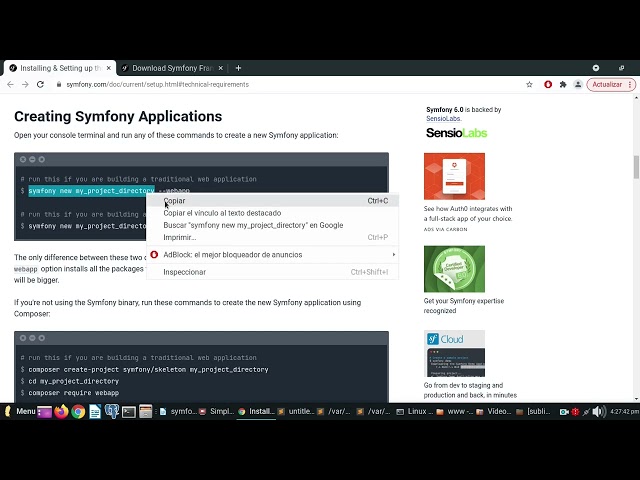Switch to Linux taskbar window
The width and height of the screenshot is (640, 480).
(x=413, y=411)
